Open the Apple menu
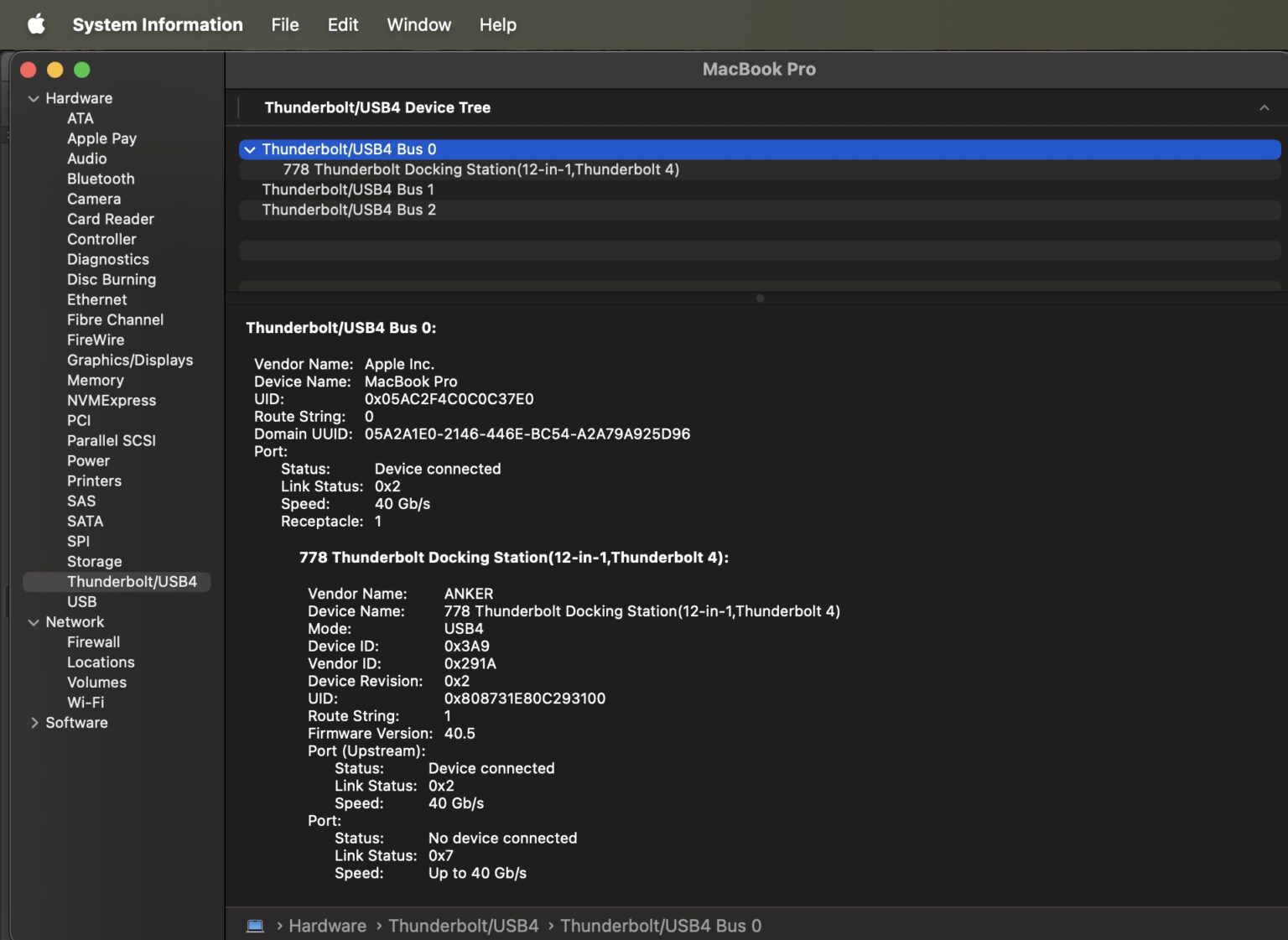The height and width of the screenshot is (940, 1288). [35, 24]
